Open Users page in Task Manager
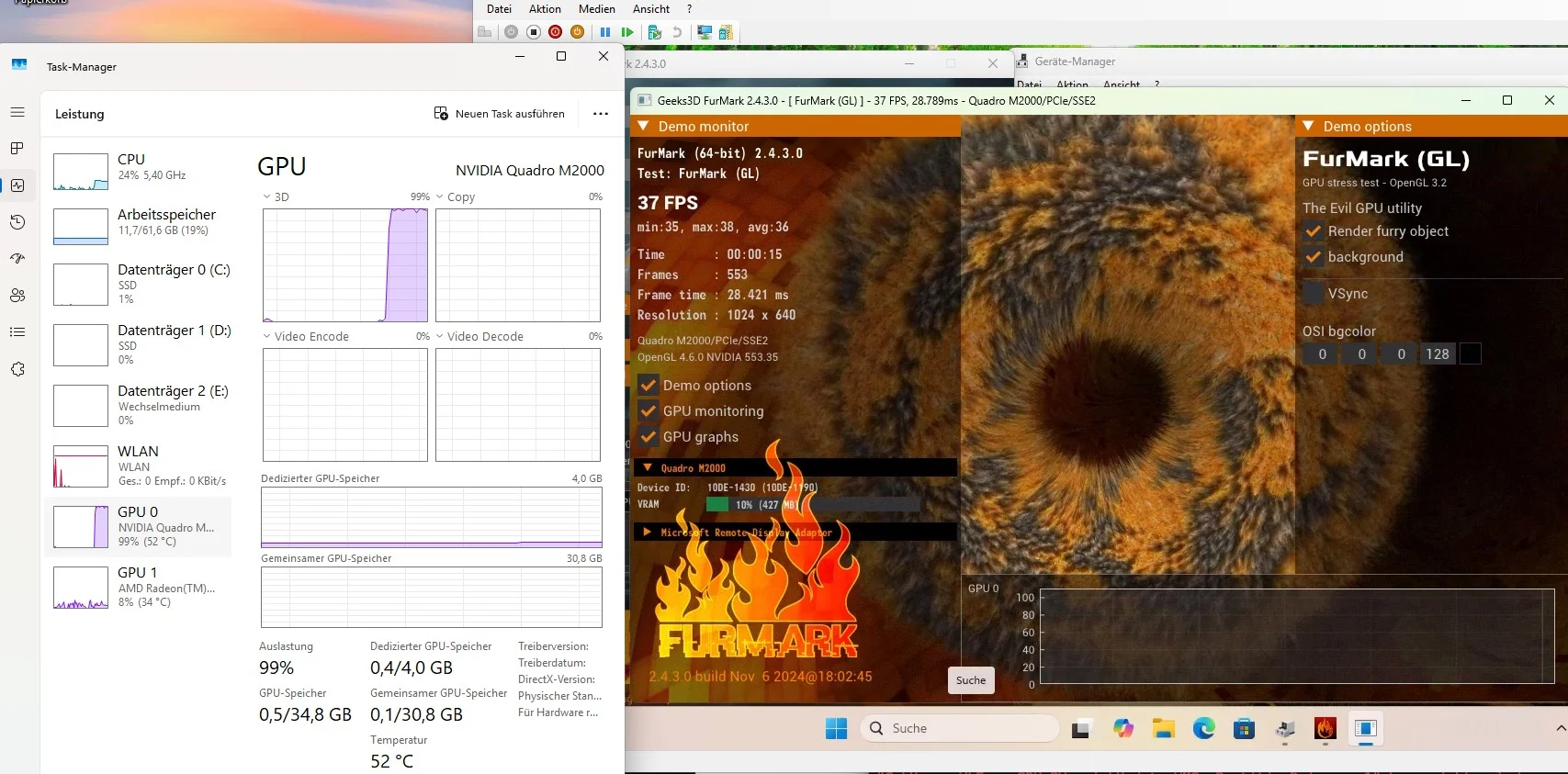This screenshot has height=774, width=1568. coord(17,296)
